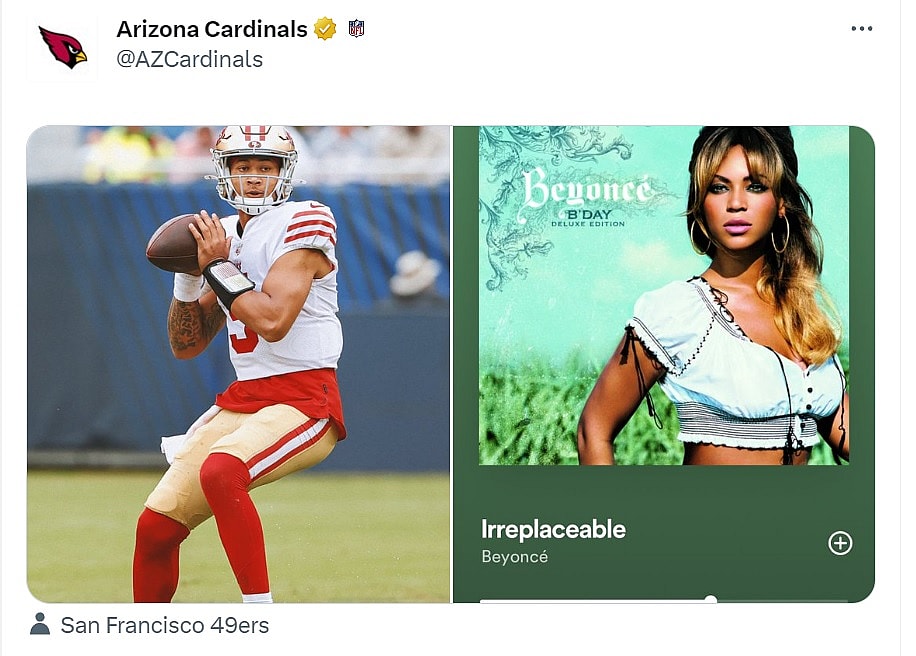This screenshot has width=916, height=656.
Task: Click the person icon beside the location tag
Action: point(39,625)
